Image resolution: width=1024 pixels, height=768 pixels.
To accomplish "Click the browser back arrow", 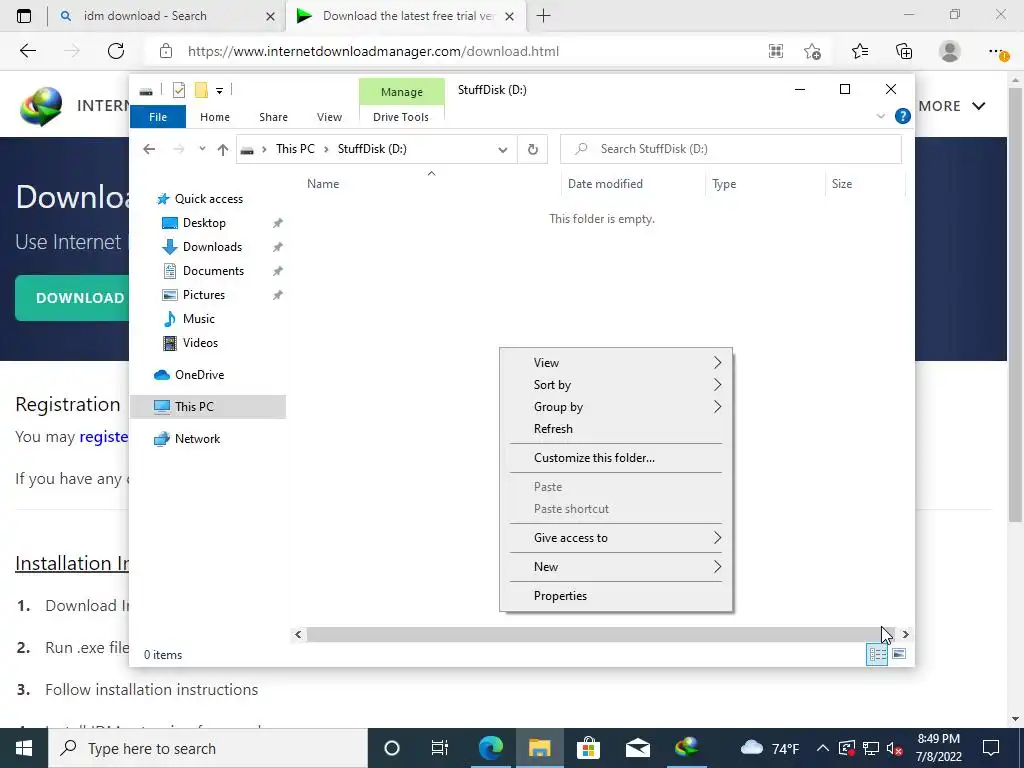I will coord(28,51).
